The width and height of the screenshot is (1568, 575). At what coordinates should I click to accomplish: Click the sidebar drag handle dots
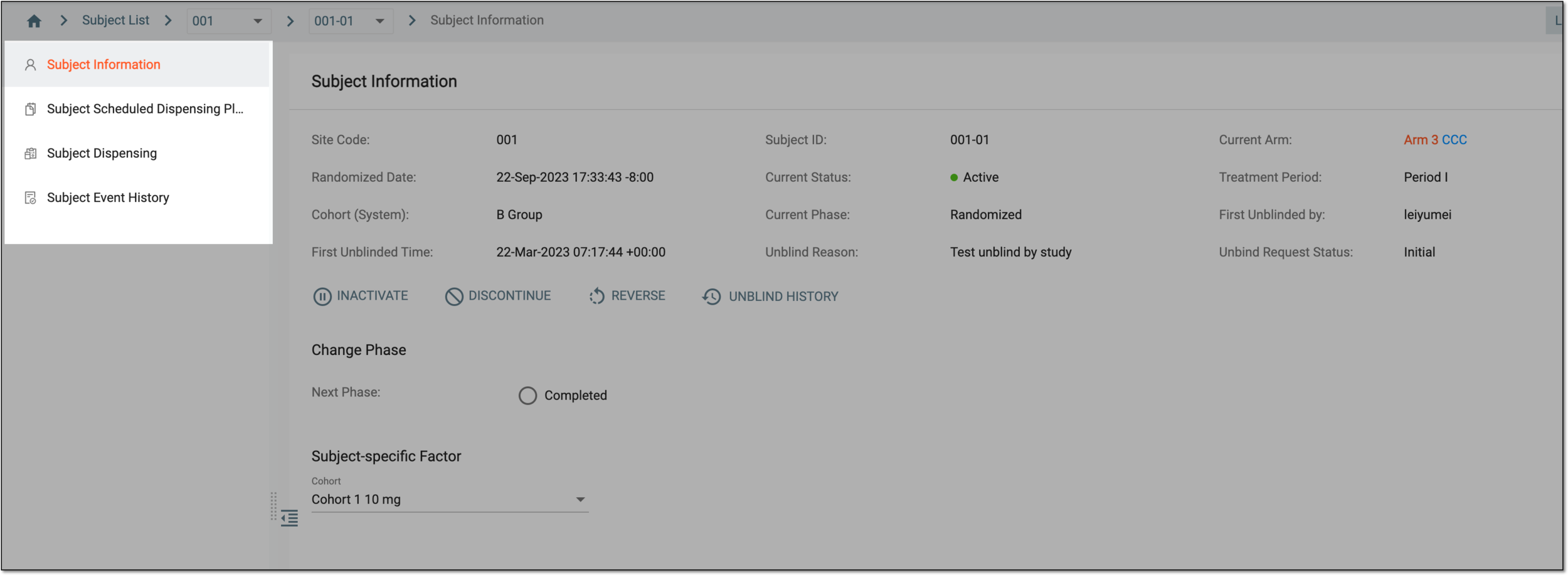[x=273, y=506]
